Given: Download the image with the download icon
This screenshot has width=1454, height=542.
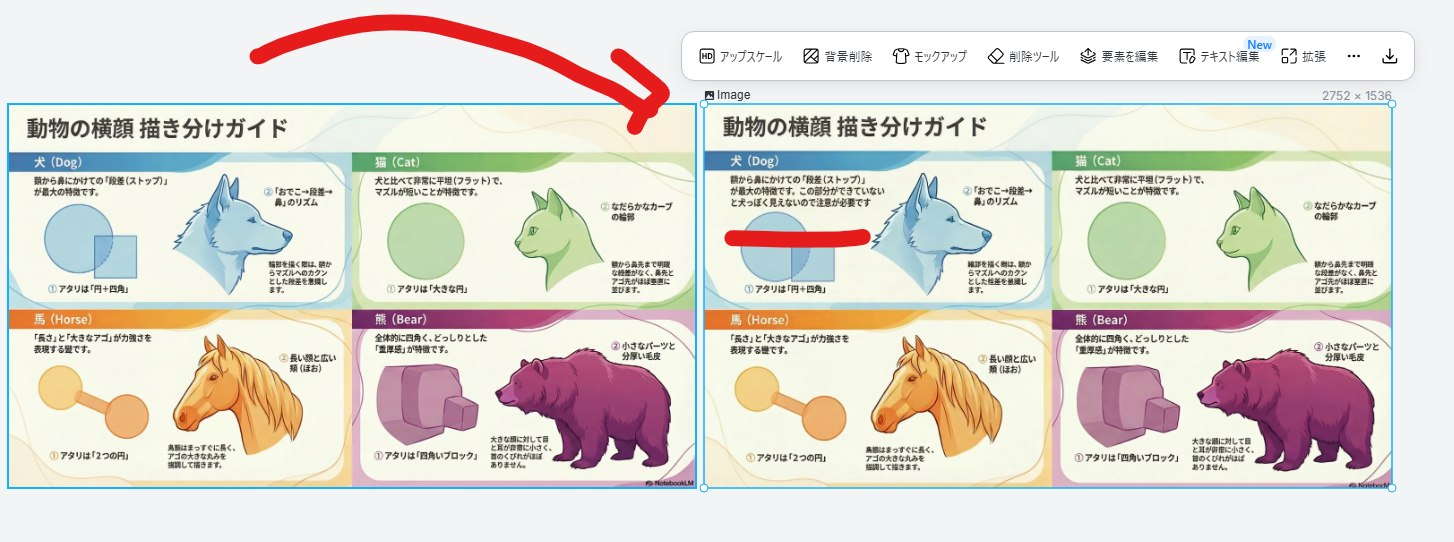Looking at the screenshot, I should (1389, 57).
